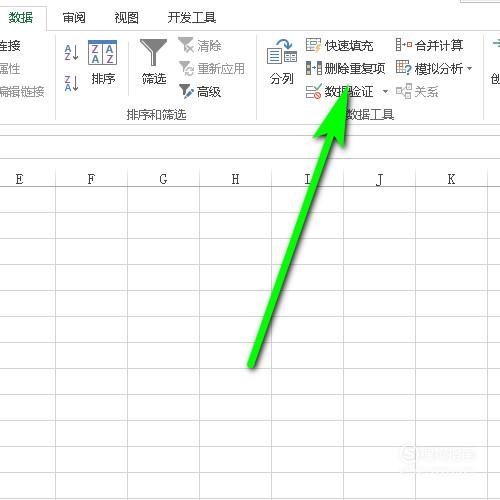The image size is (500, 500).
Task: Expand the 模拟分析 dropdown arrow
Action: click(469, 69)
